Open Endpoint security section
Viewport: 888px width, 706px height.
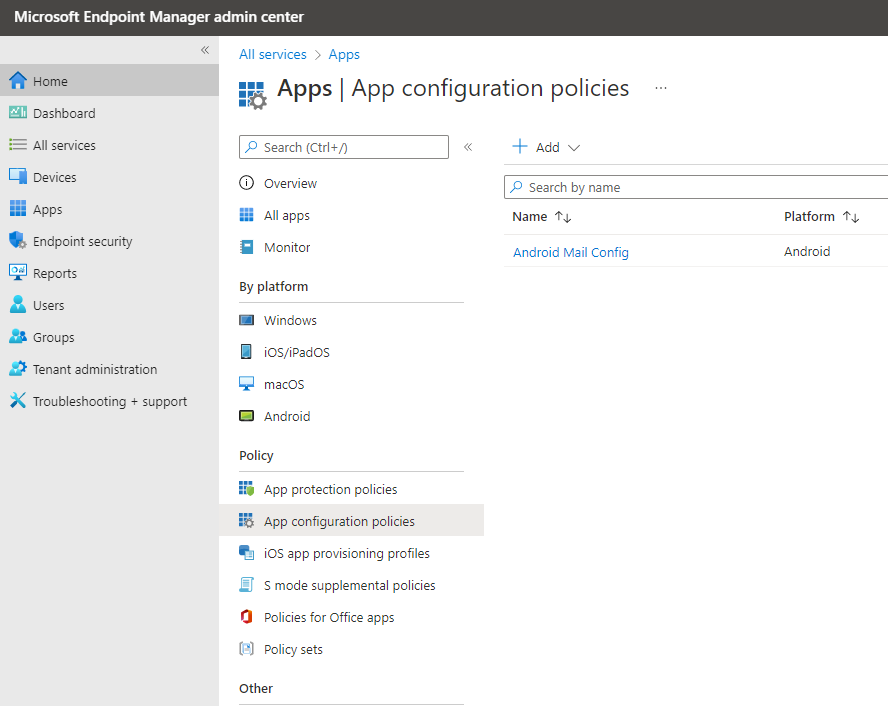tap(109, 241)
